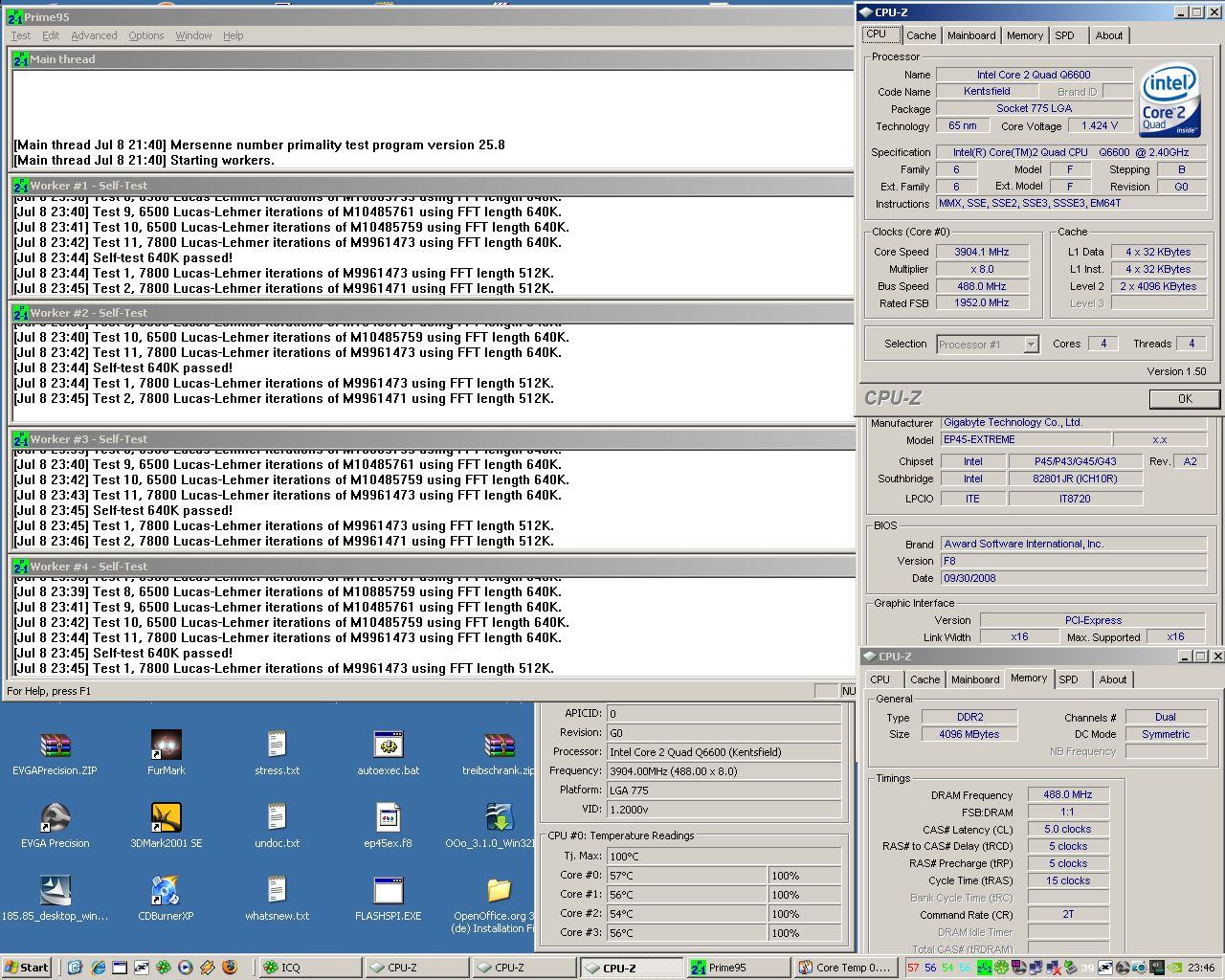Click the Worker #4 - Self-Test title bar
This screenshot has height=980, width=1225.
[433, 567]
